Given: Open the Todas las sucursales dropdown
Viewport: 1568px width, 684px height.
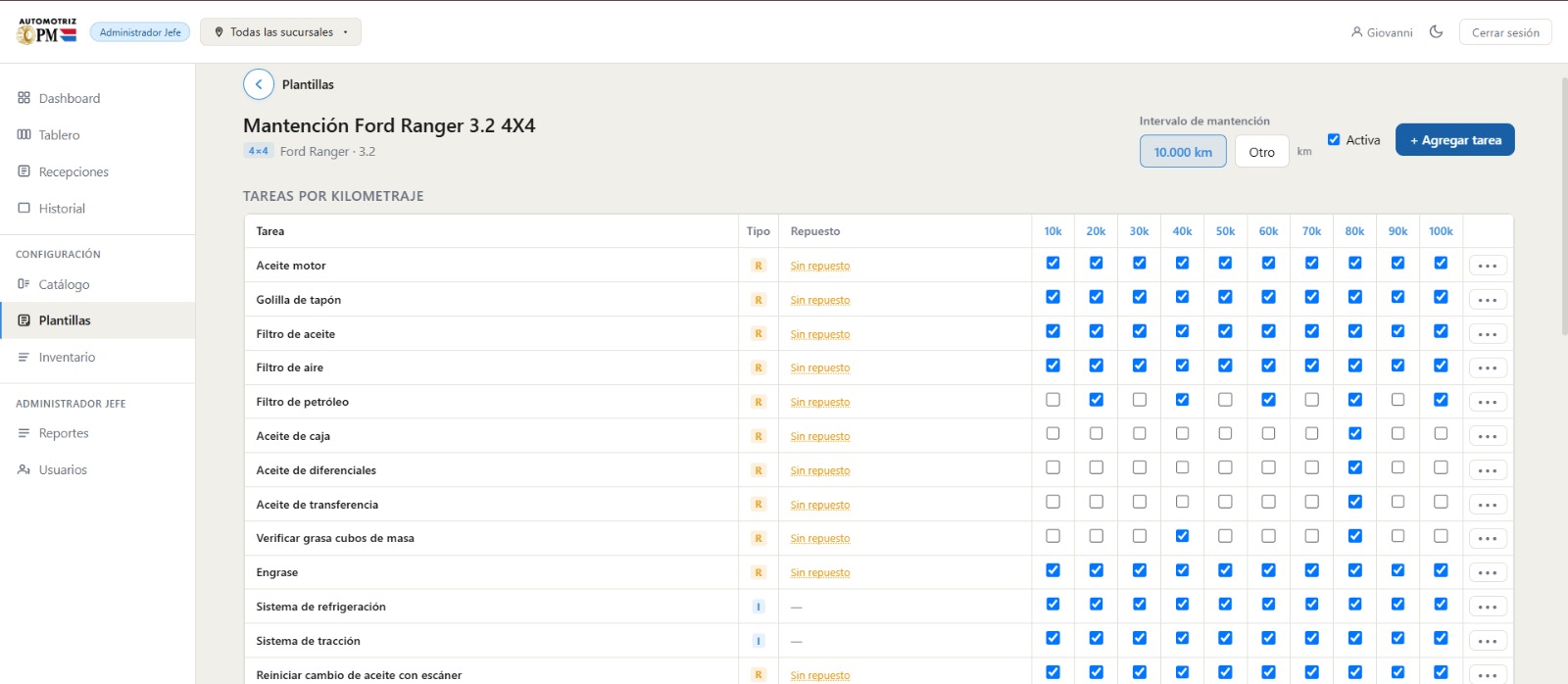Looking at the screenshot, I should 280,31.
